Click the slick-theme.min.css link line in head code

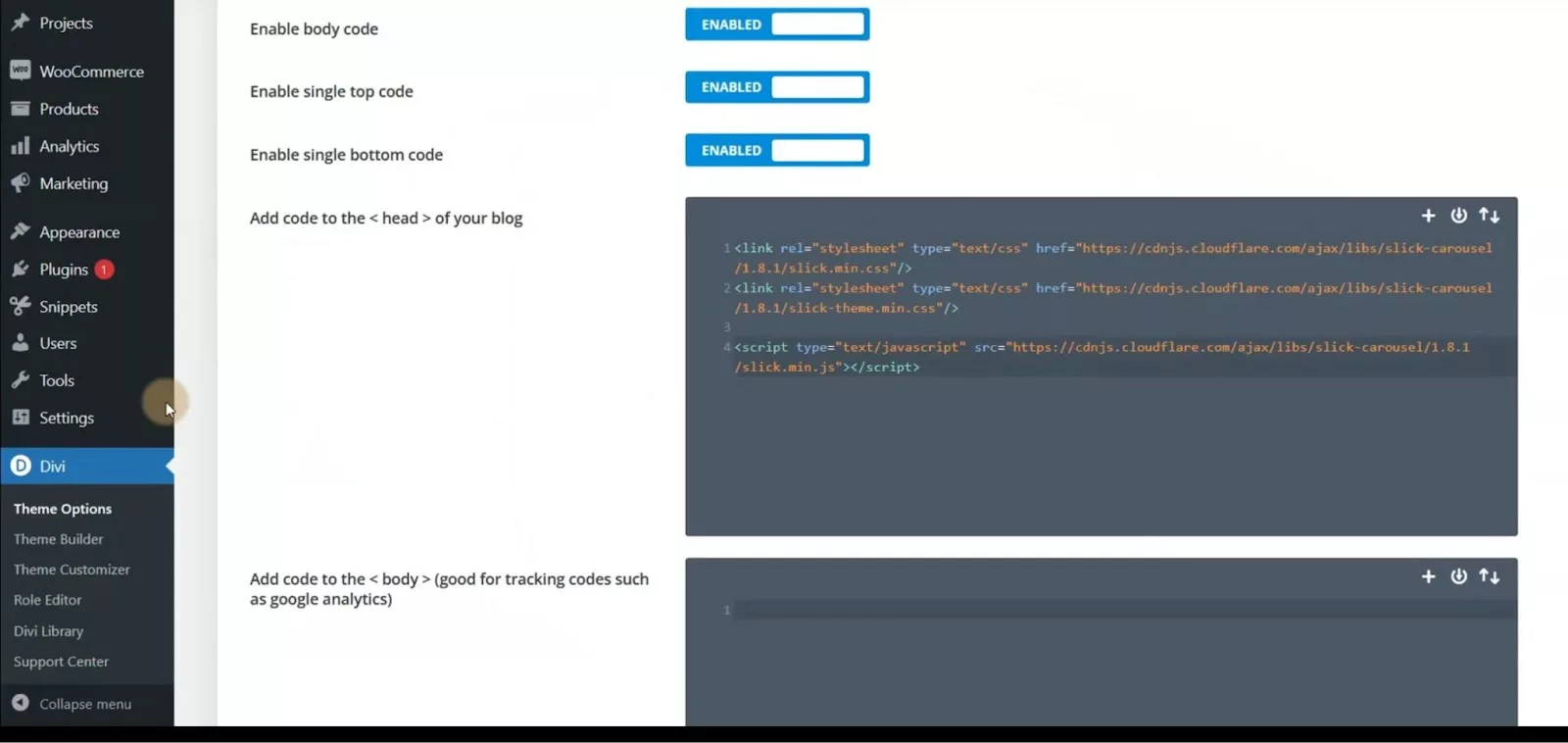pyautogui.click(x=1113, y=298)
